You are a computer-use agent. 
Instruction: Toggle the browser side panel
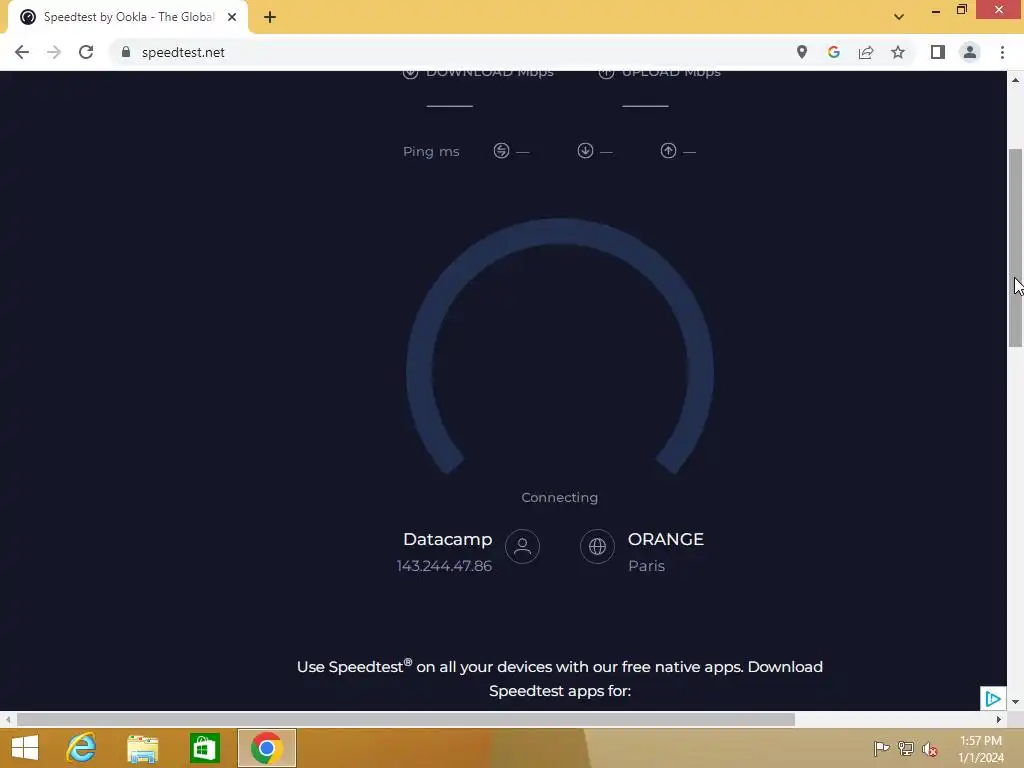938,52
